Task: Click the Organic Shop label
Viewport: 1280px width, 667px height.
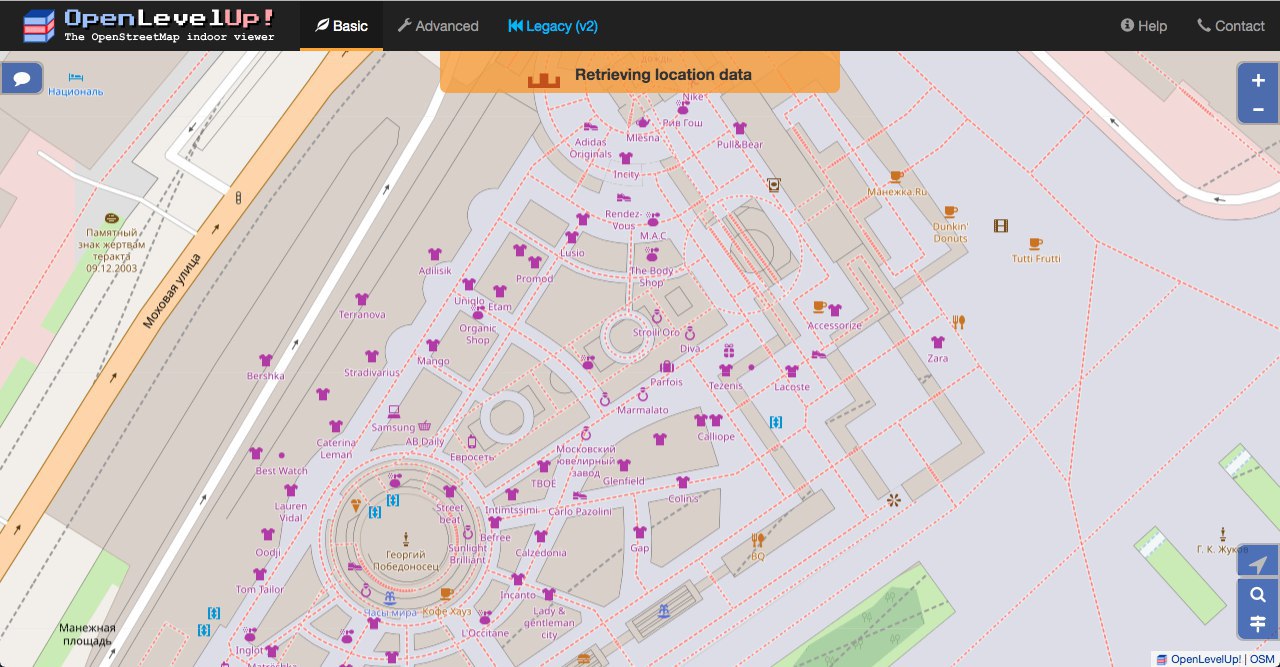Action: (x=478, y=334)
